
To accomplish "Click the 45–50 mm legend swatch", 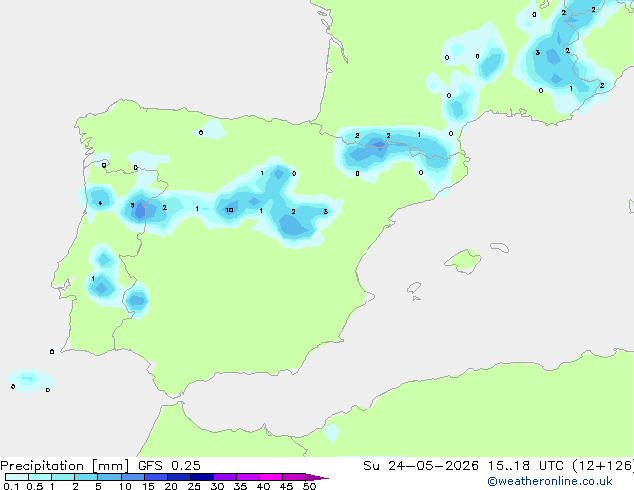I will pos(294,477).
